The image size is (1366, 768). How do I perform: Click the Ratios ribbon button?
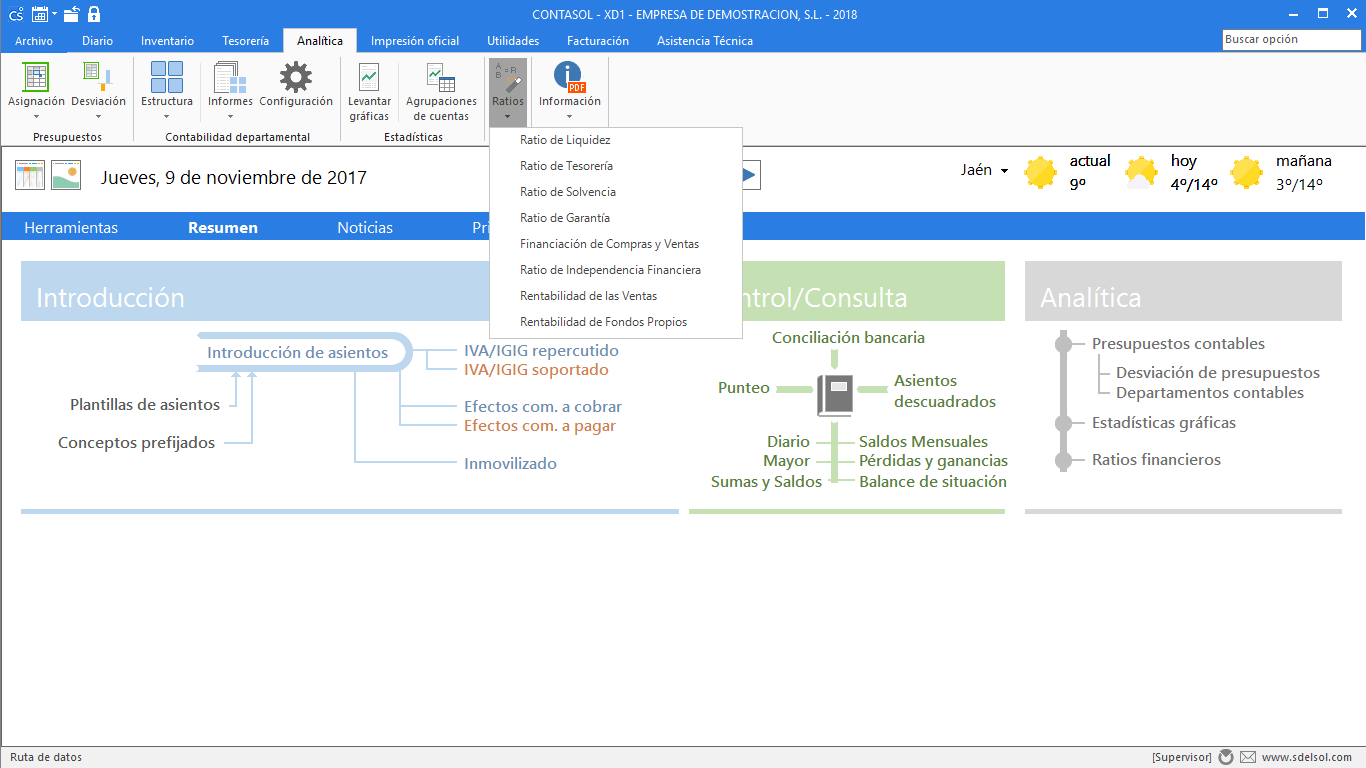click(x=508, y=91)
